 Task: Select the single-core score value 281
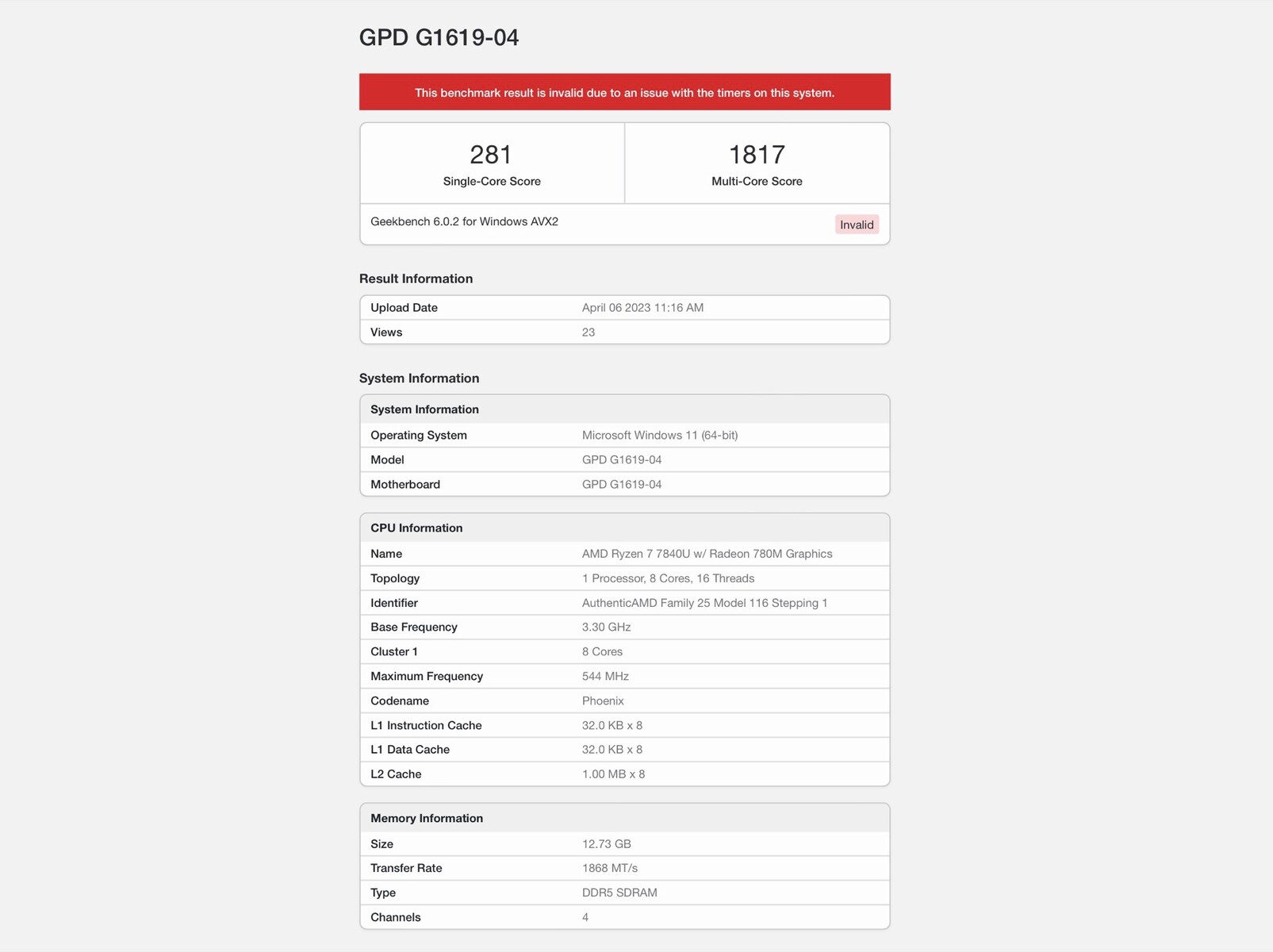coord(491,154)
